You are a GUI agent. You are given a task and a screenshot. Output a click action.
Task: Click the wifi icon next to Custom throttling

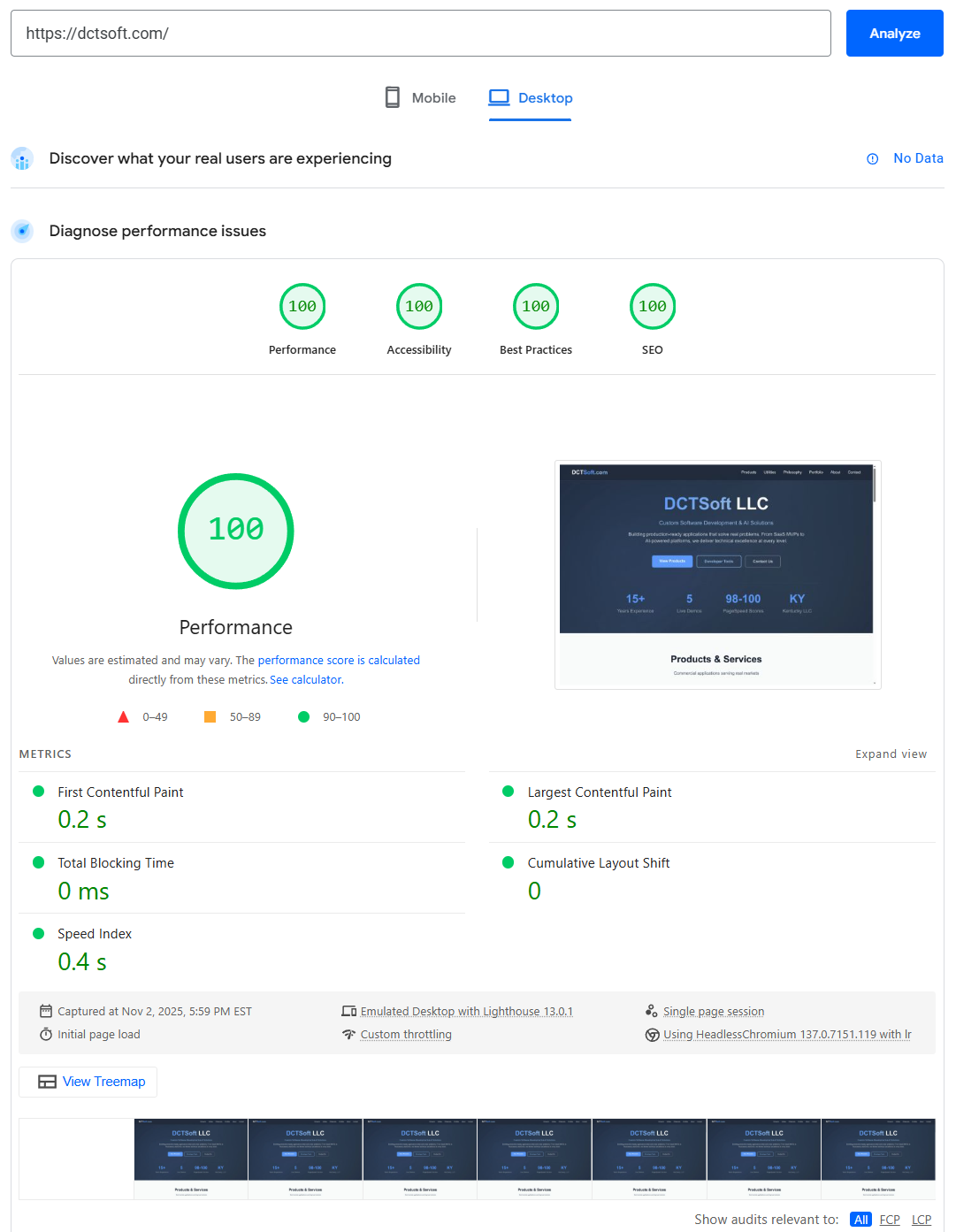349,1034
